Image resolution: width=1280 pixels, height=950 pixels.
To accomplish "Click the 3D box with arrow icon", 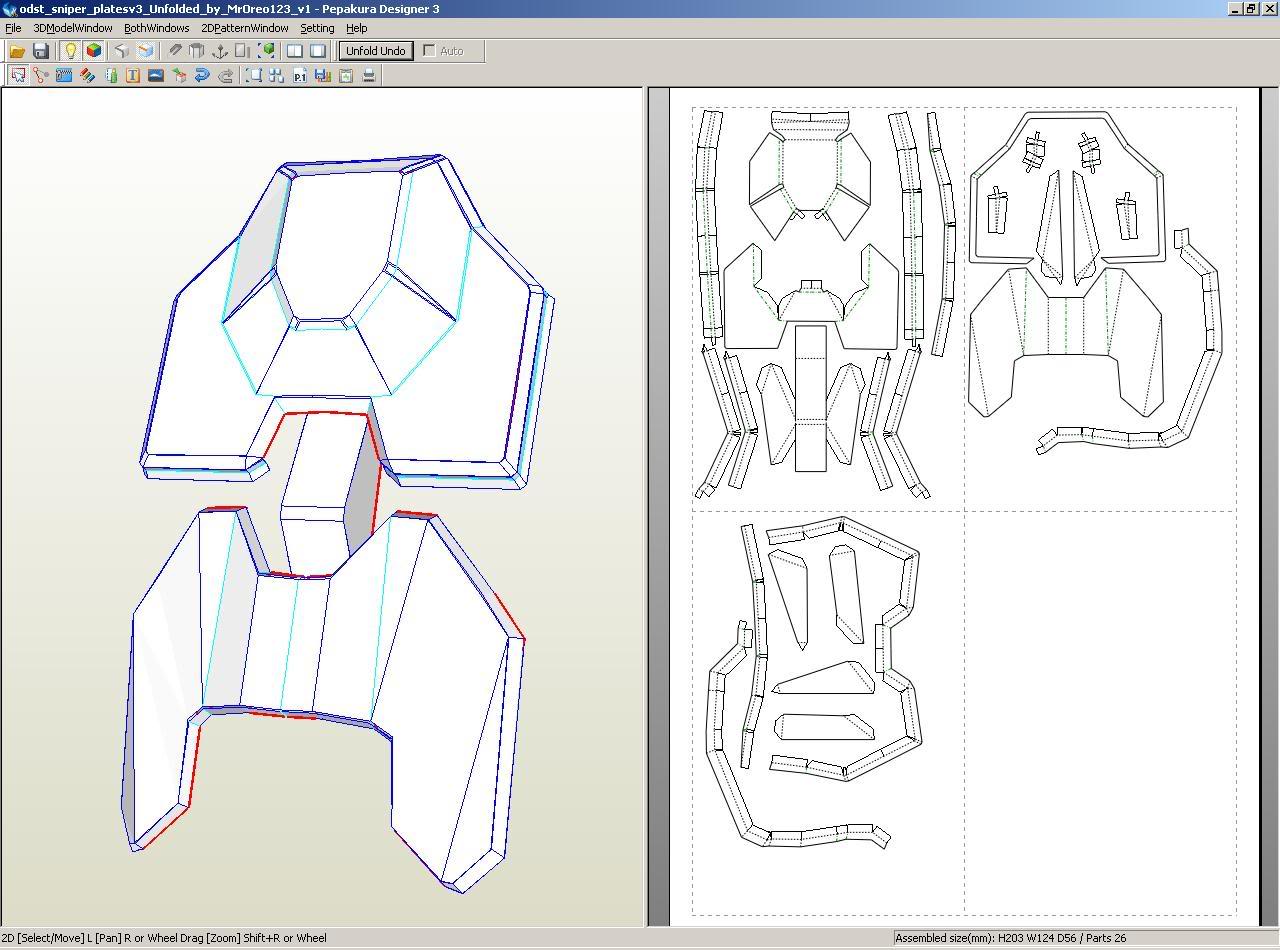I will [179, 75].
